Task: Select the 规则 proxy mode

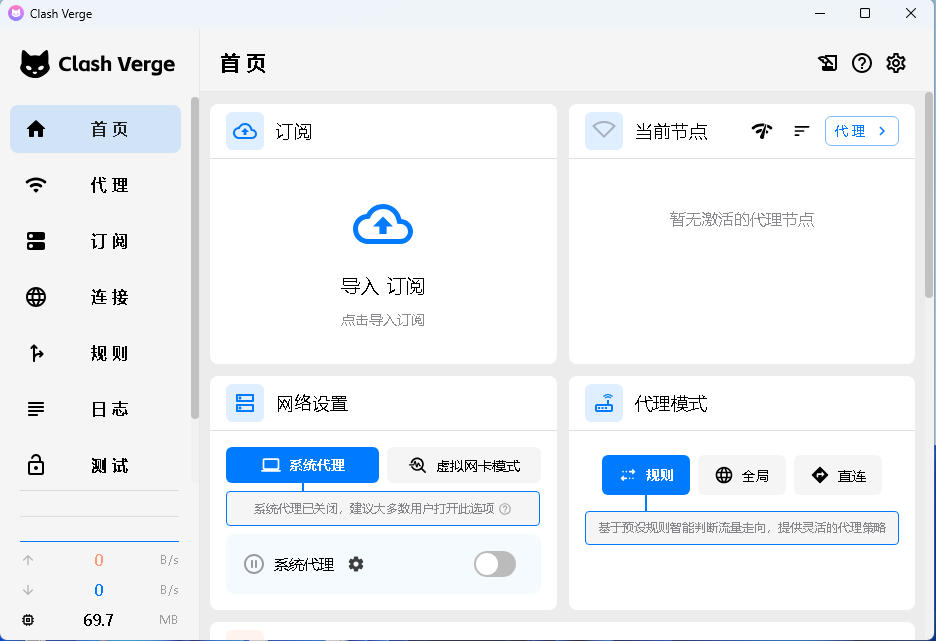Action: click(646, 475)
